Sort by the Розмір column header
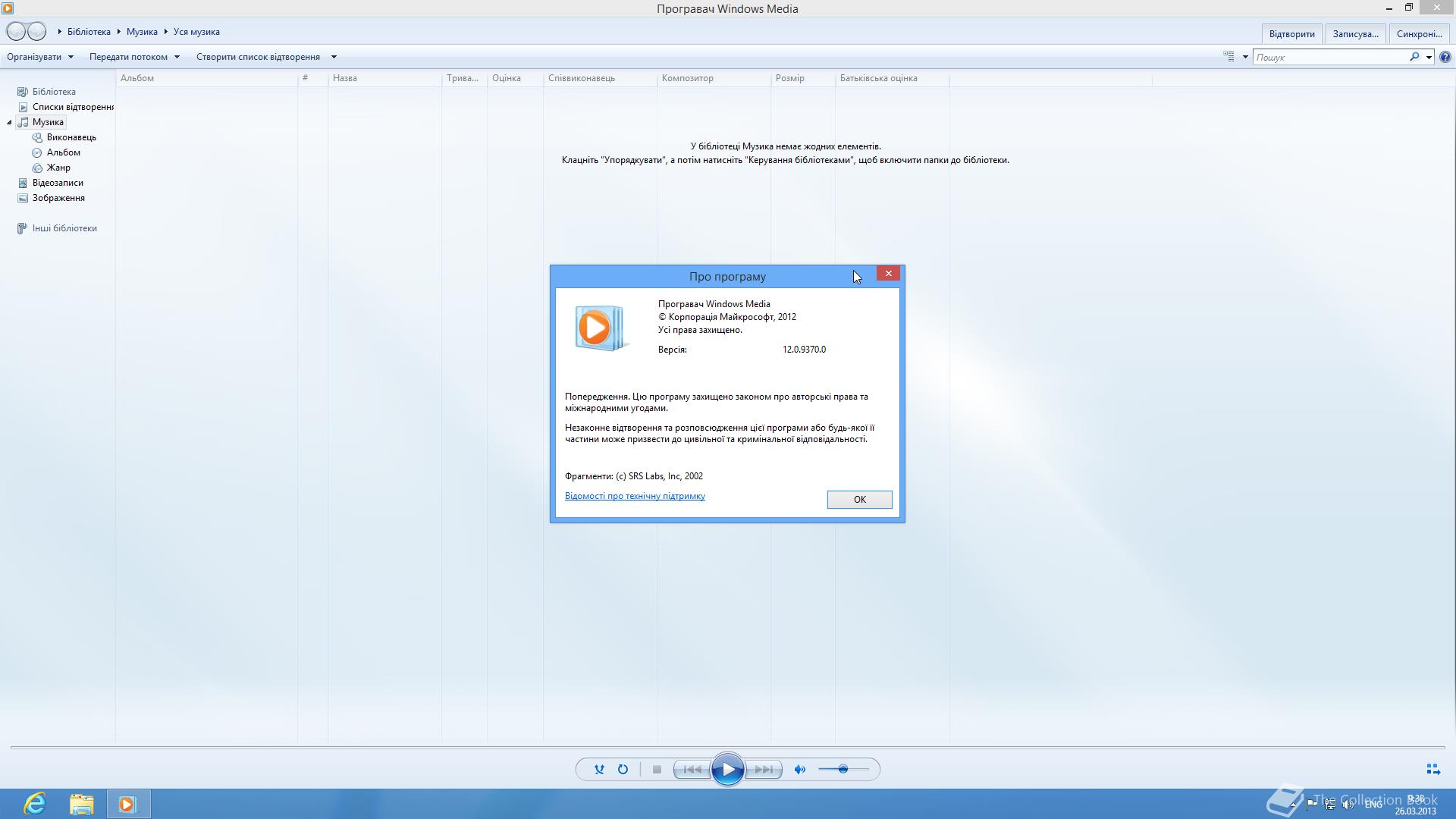 click(x=802, y=78)
